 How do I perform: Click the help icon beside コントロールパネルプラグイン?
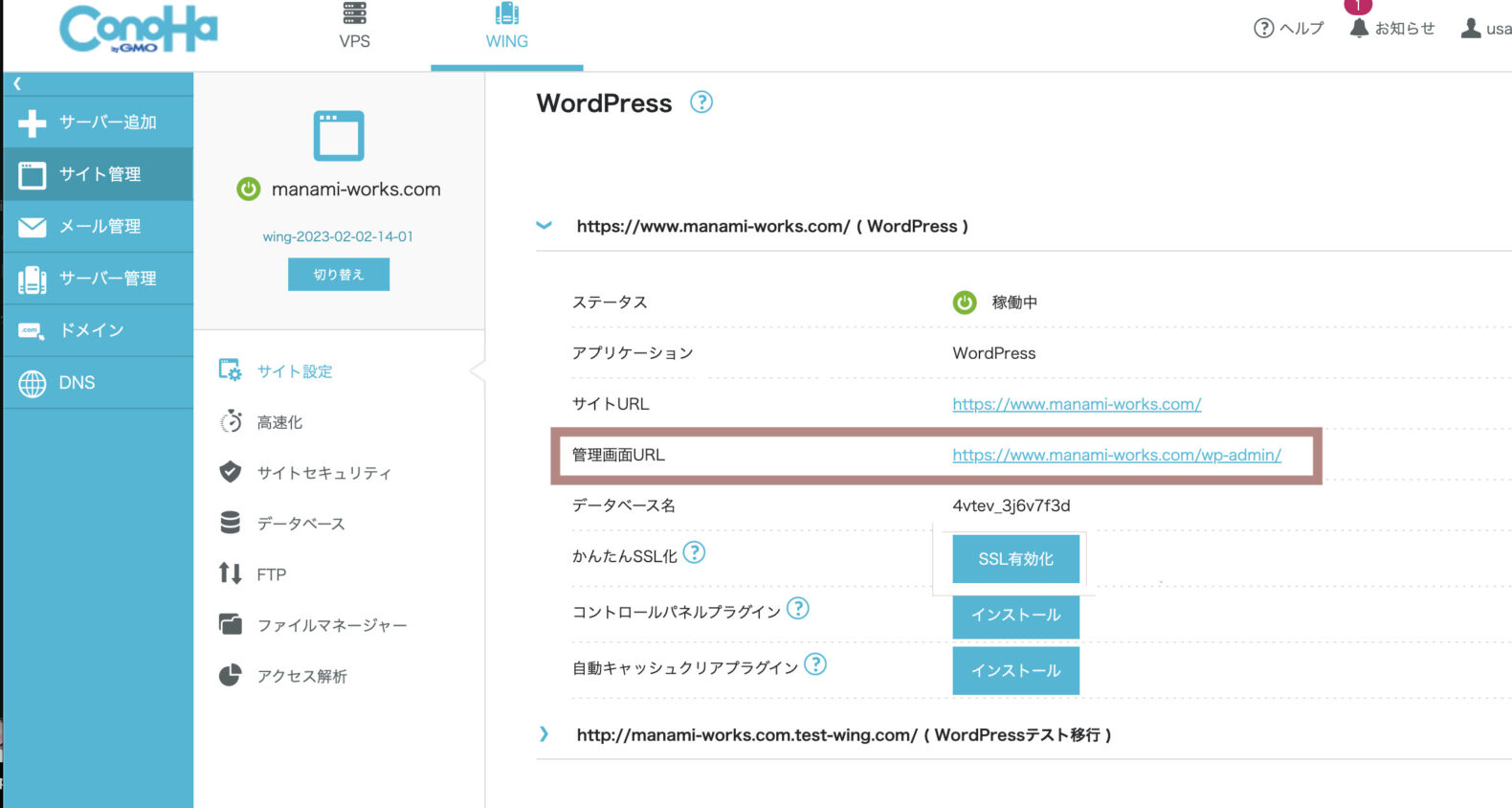797,608
